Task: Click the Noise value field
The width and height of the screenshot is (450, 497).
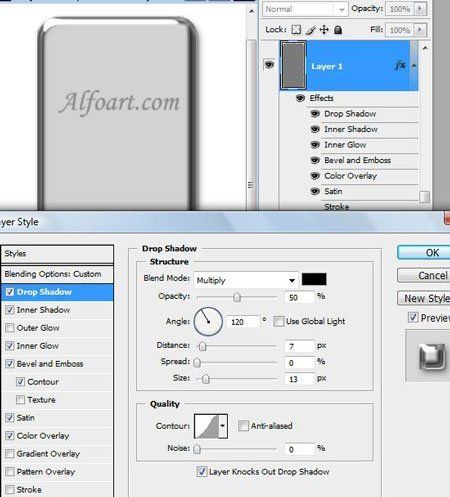Action: click(x=299, y=449)
